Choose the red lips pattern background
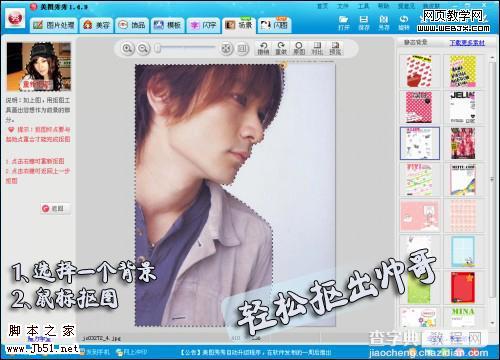 coord(419,71)
